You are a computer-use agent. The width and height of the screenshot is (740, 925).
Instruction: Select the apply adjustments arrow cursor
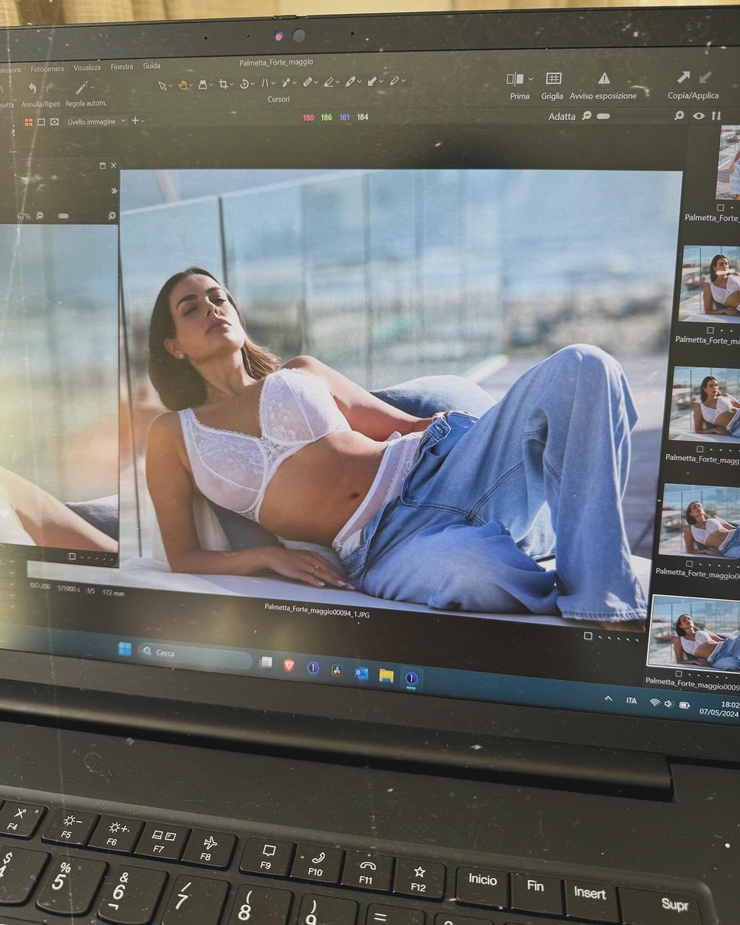point(372,81)
